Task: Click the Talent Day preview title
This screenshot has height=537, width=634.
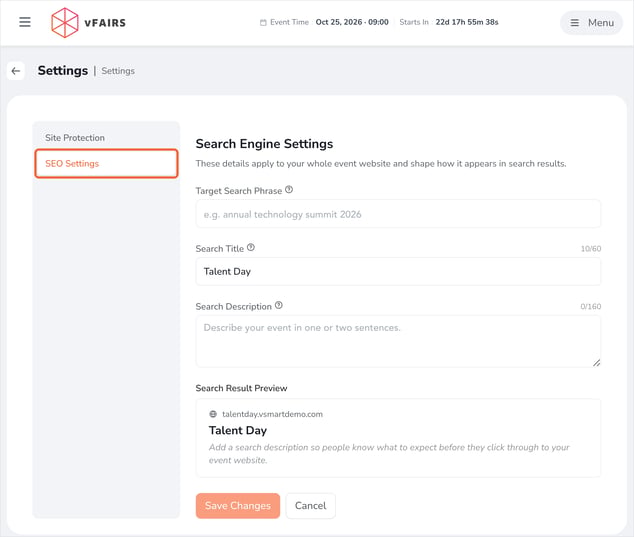Action: click(x=238, y=430)
